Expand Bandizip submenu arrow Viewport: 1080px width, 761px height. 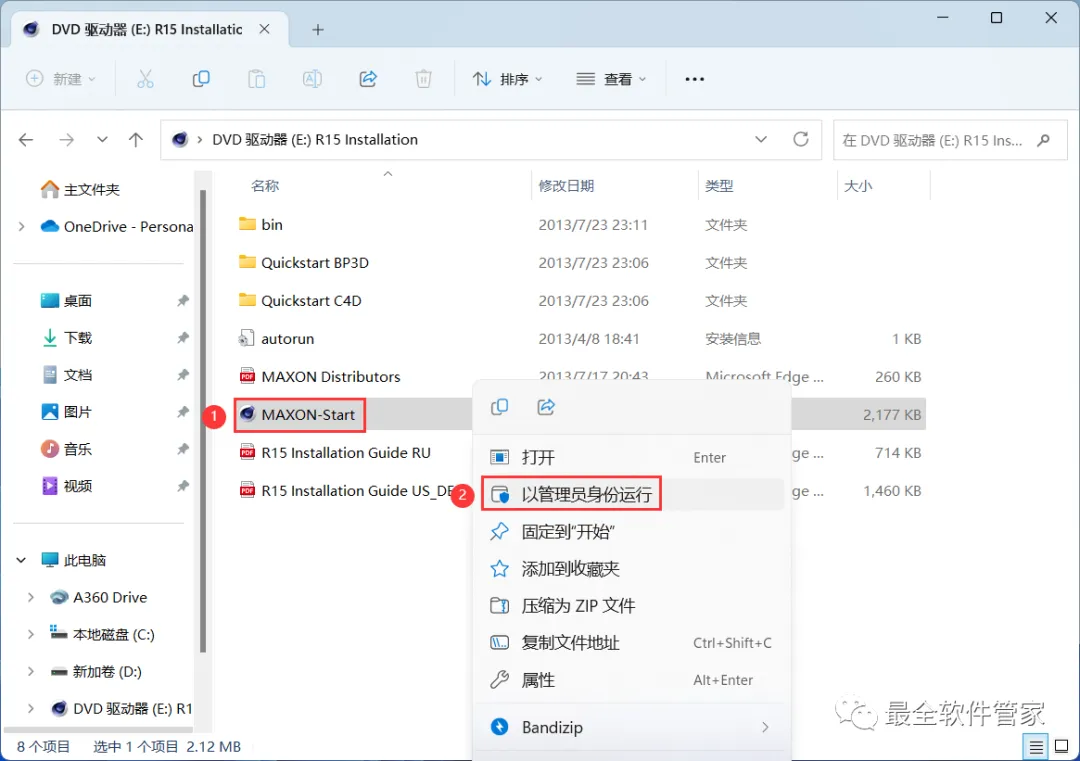(x=765, y=727)
